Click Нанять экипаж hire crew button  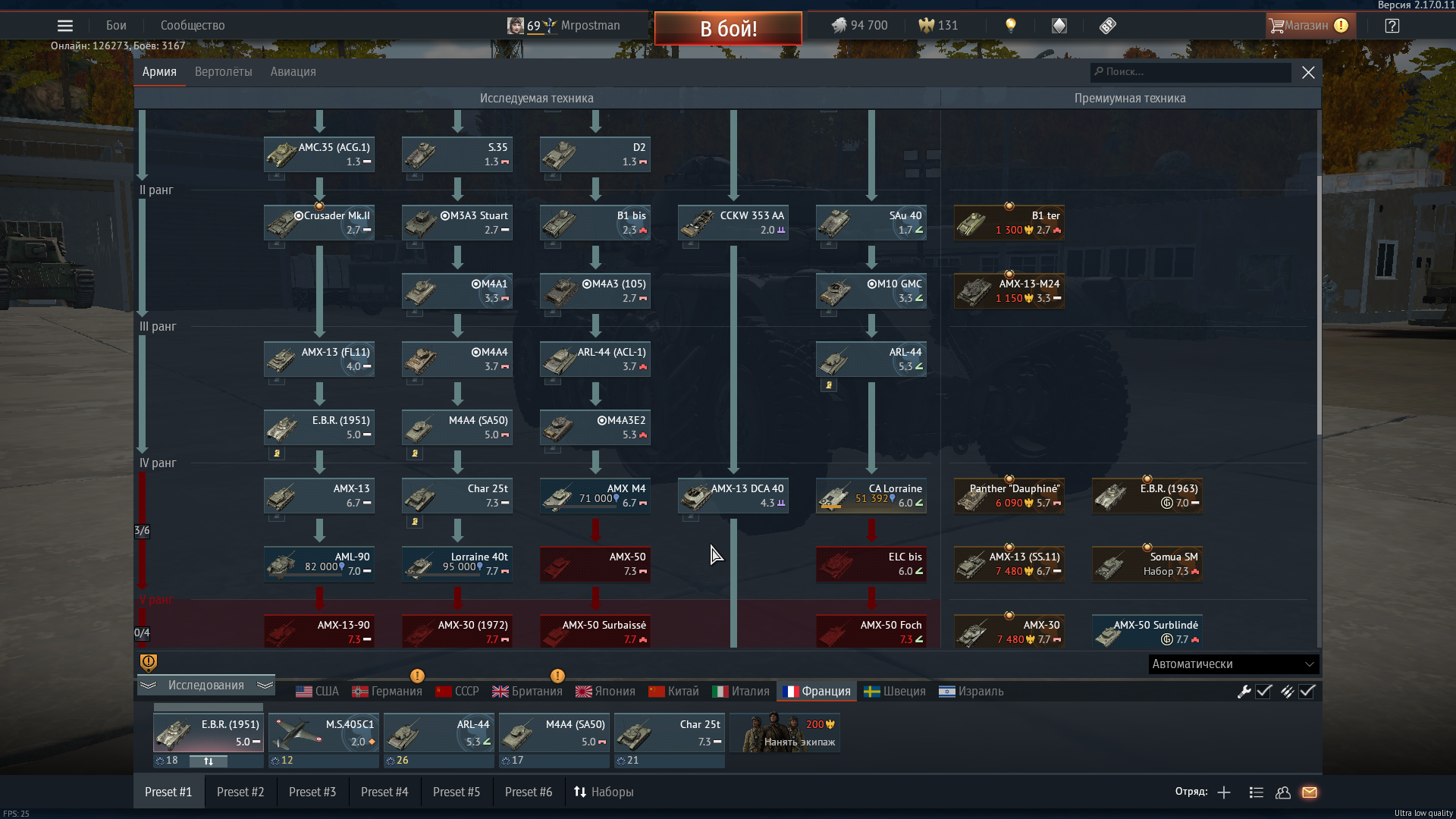tap(785, 733)
